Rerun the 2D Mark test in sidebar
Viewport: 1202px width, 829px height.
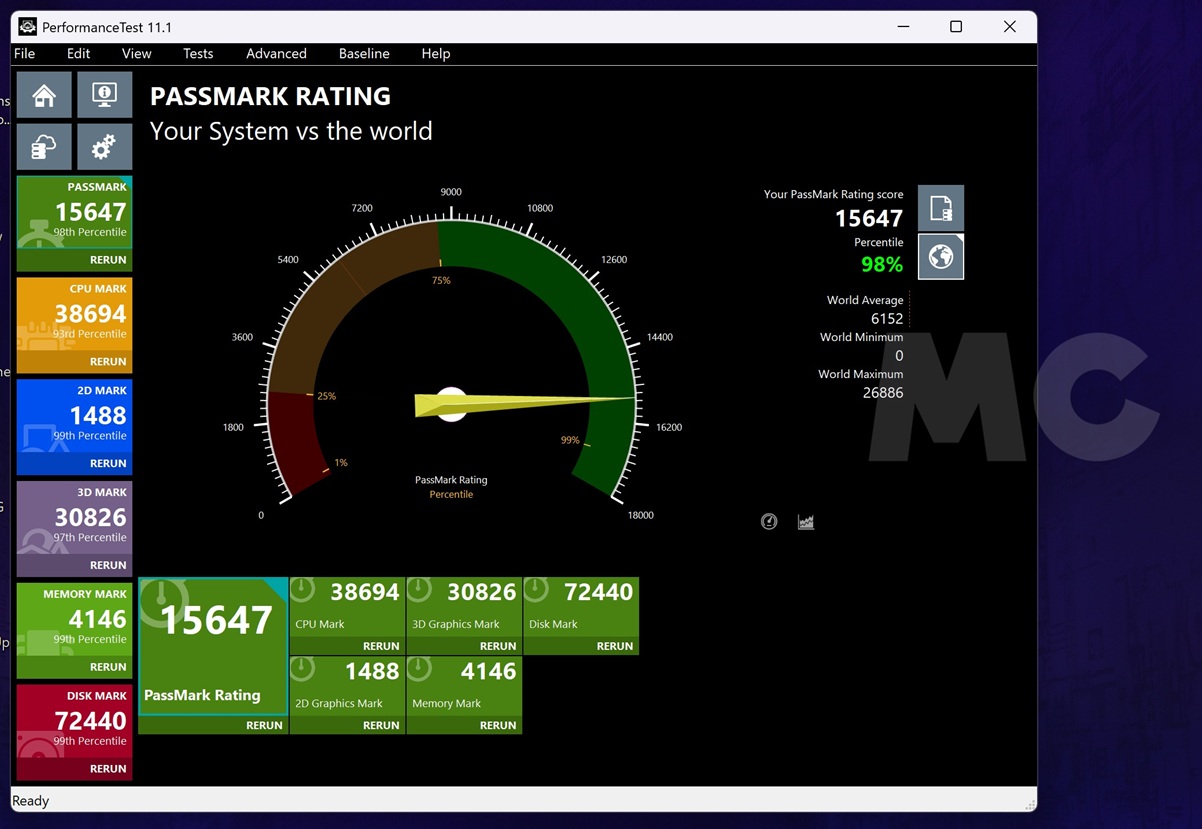click(108, 464)
